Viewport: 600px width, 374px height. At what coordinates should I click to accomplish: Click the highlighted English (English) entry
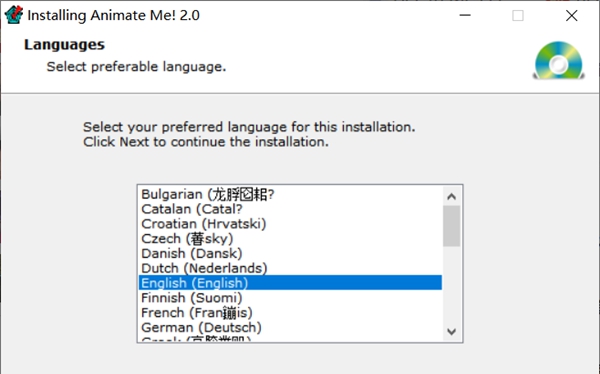pyautogui.click(x=290, y=283)
